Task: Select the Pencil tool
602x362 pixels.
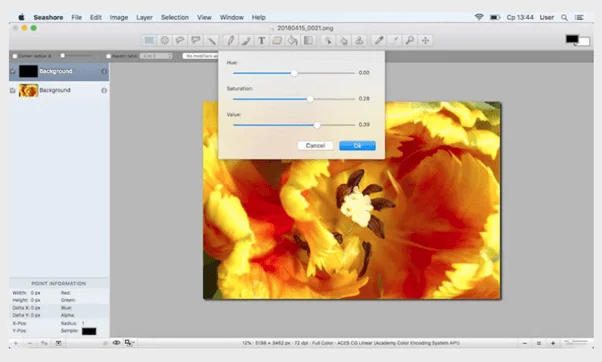Action: 230,40
